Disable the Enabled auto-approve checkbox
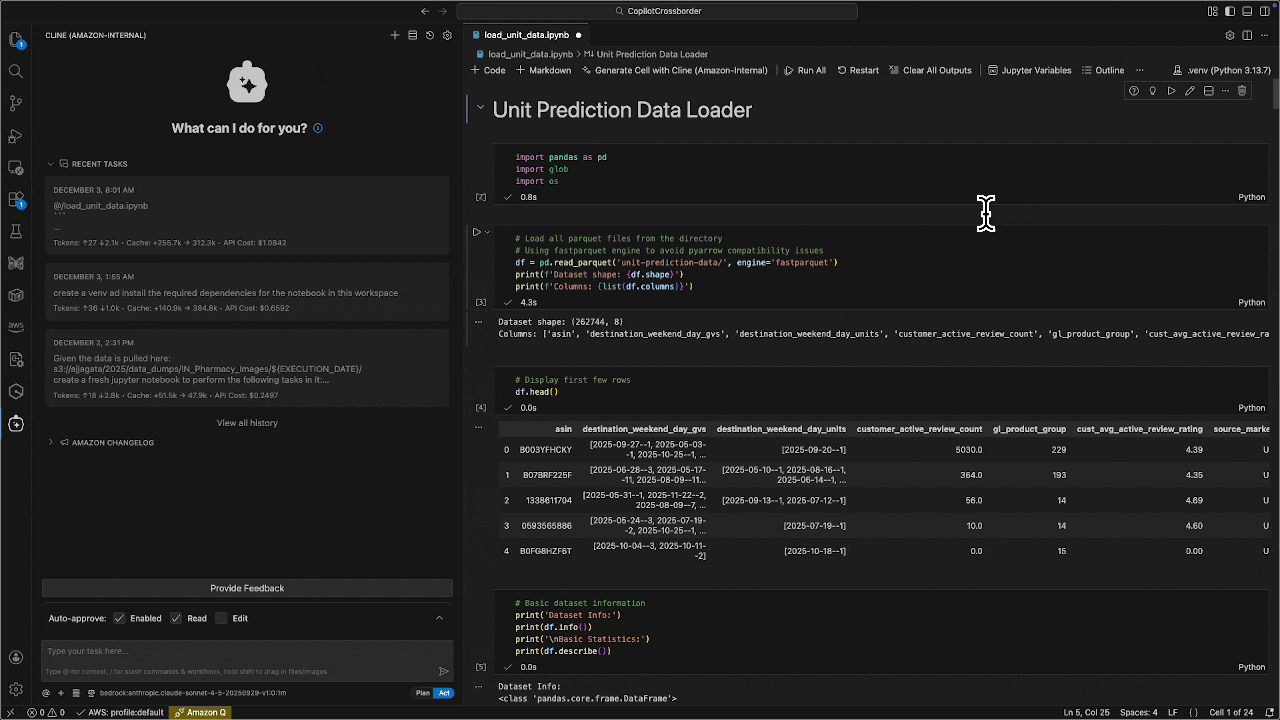The width and height of the screenshot is (1280, 720). (119, 617)
